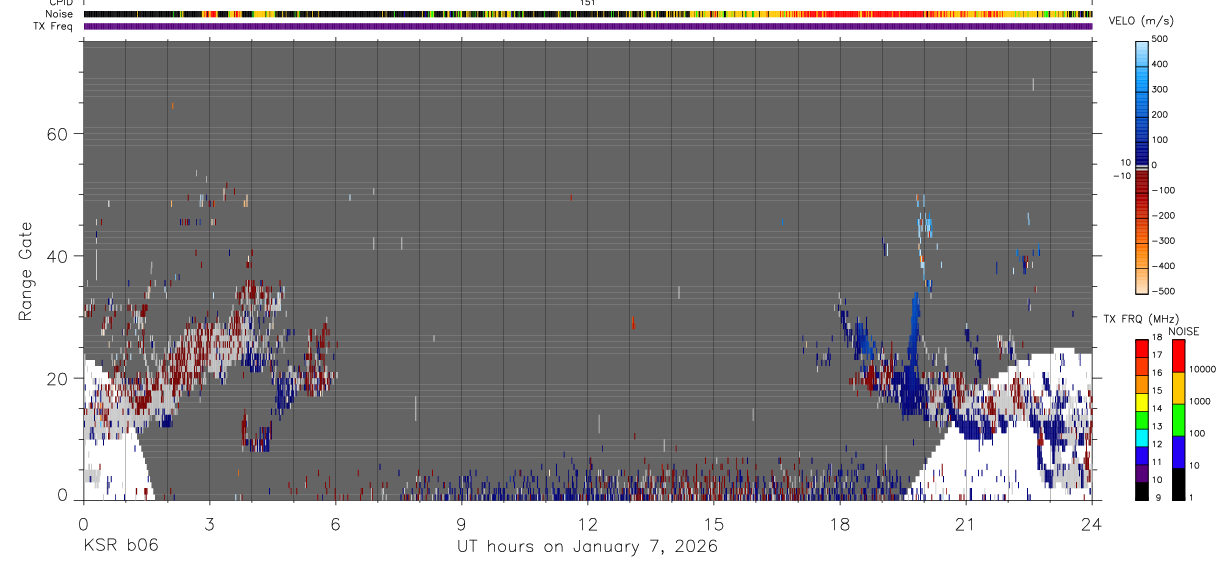1228x567 pixels.
Task: Click the NOISE legend color bar
Action: pyautogui.click(x=1179, y=420)
